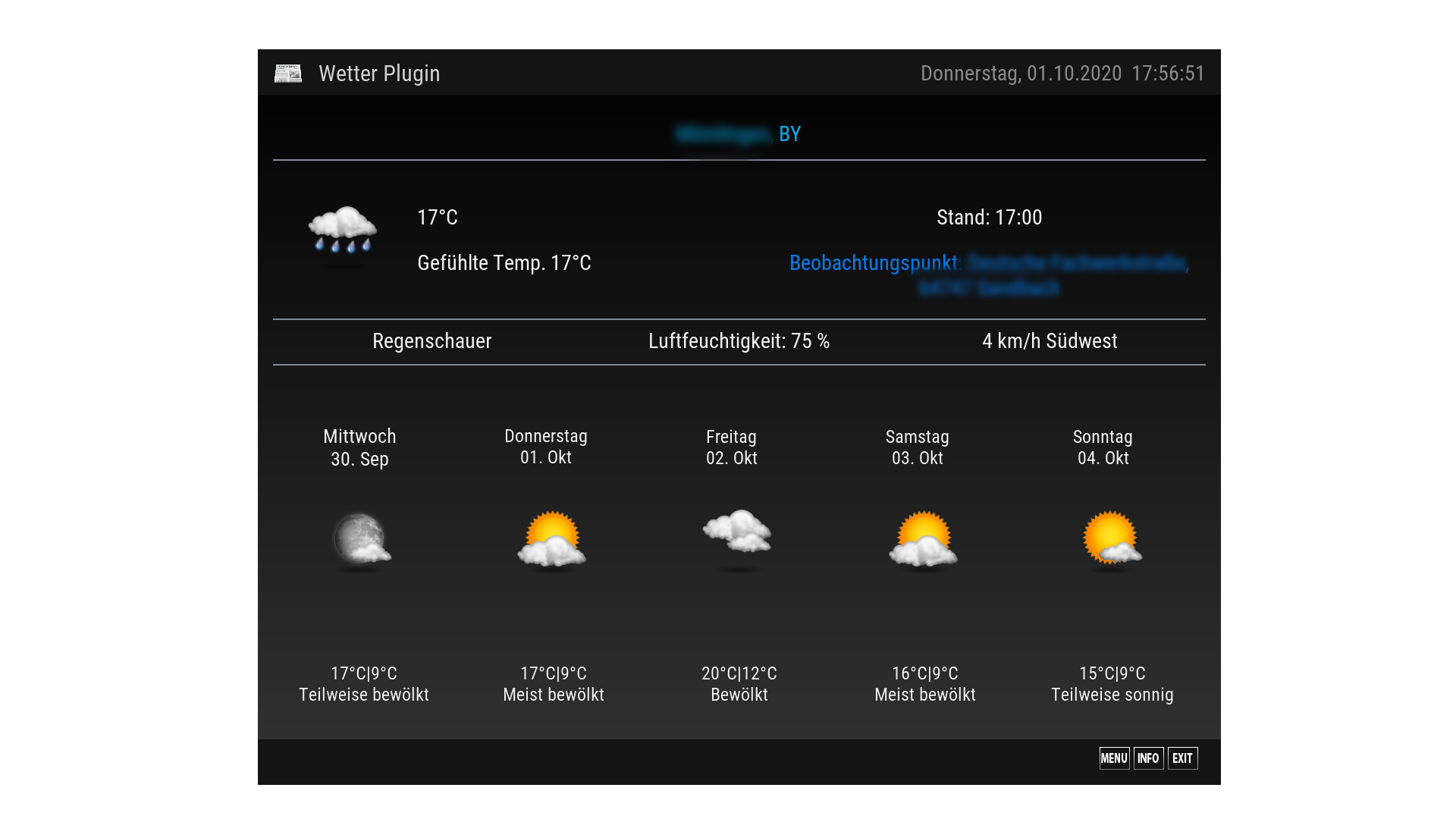Click the Beobachtungspunkt label link
The image size is (1456, 819).
pyautogui.click(x=874, y=263)
